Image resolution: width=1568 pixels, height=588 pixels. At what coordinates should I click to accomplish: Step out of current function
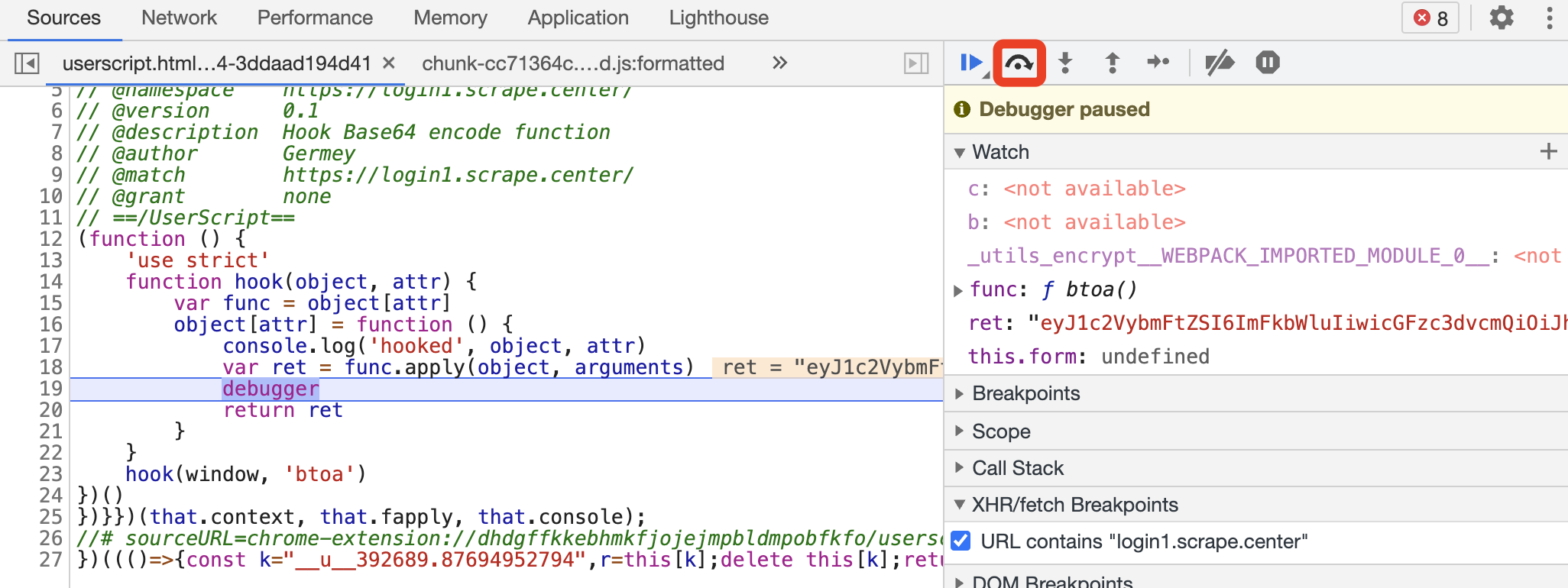[1113, 63]
